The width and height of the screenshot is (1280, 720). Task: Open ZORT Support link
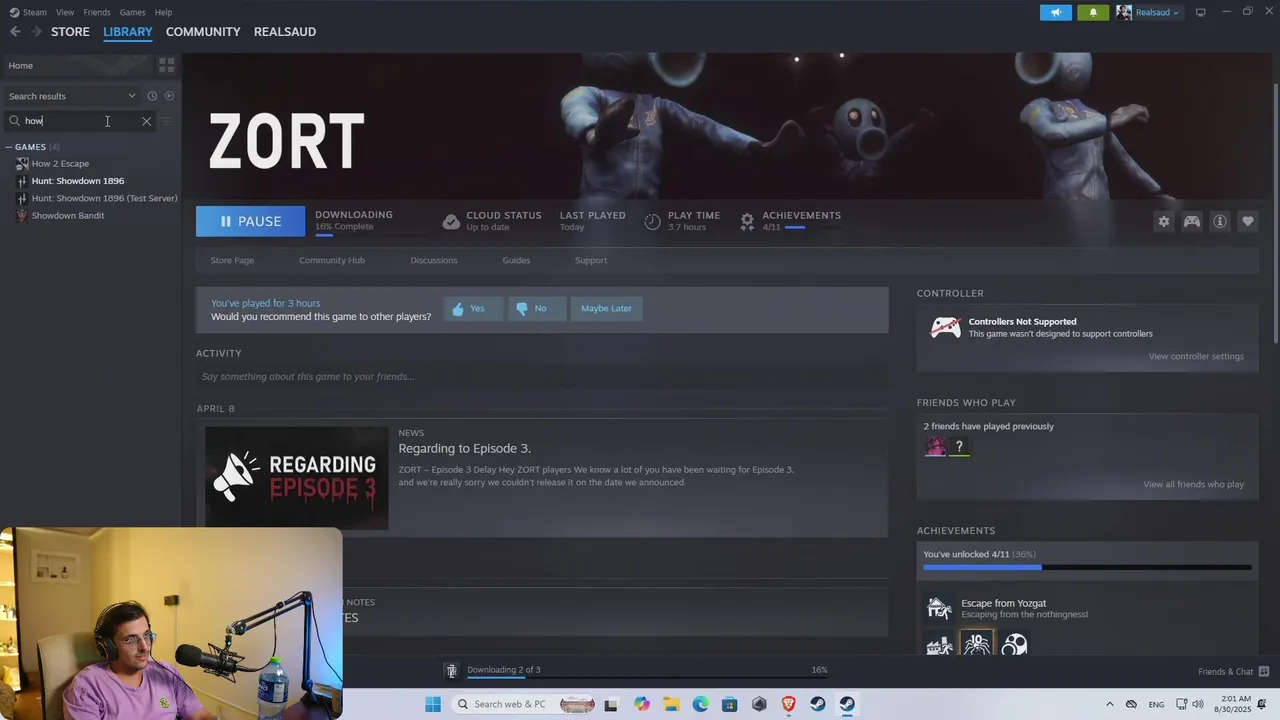point(591,260)
